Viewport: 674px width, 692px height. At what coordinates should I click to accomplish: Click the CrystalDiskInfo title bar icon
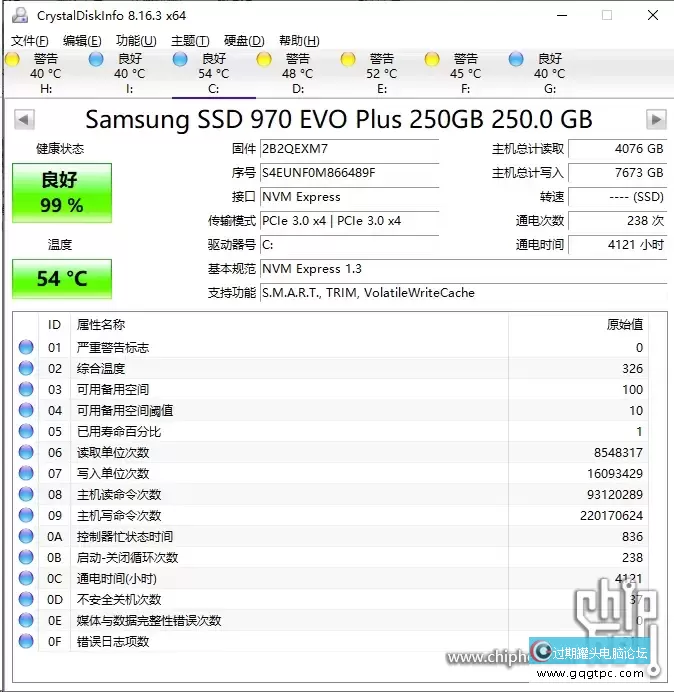coord(18,16)
